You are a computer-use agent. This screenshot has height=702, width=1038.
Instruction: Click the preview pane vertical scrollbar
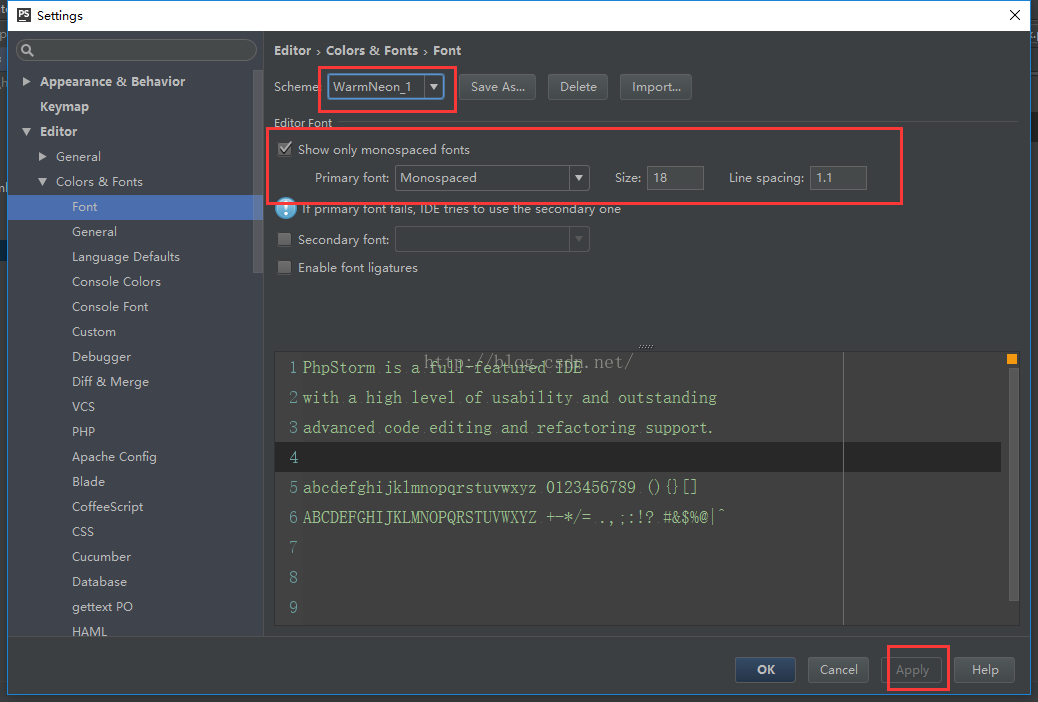pyautogui.click(x=1014, y=483)
